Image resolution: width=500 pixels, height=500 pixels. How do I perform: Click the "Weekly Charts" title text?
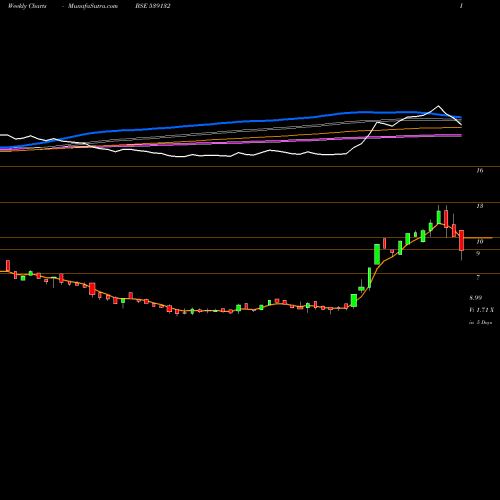coord(27,6)
